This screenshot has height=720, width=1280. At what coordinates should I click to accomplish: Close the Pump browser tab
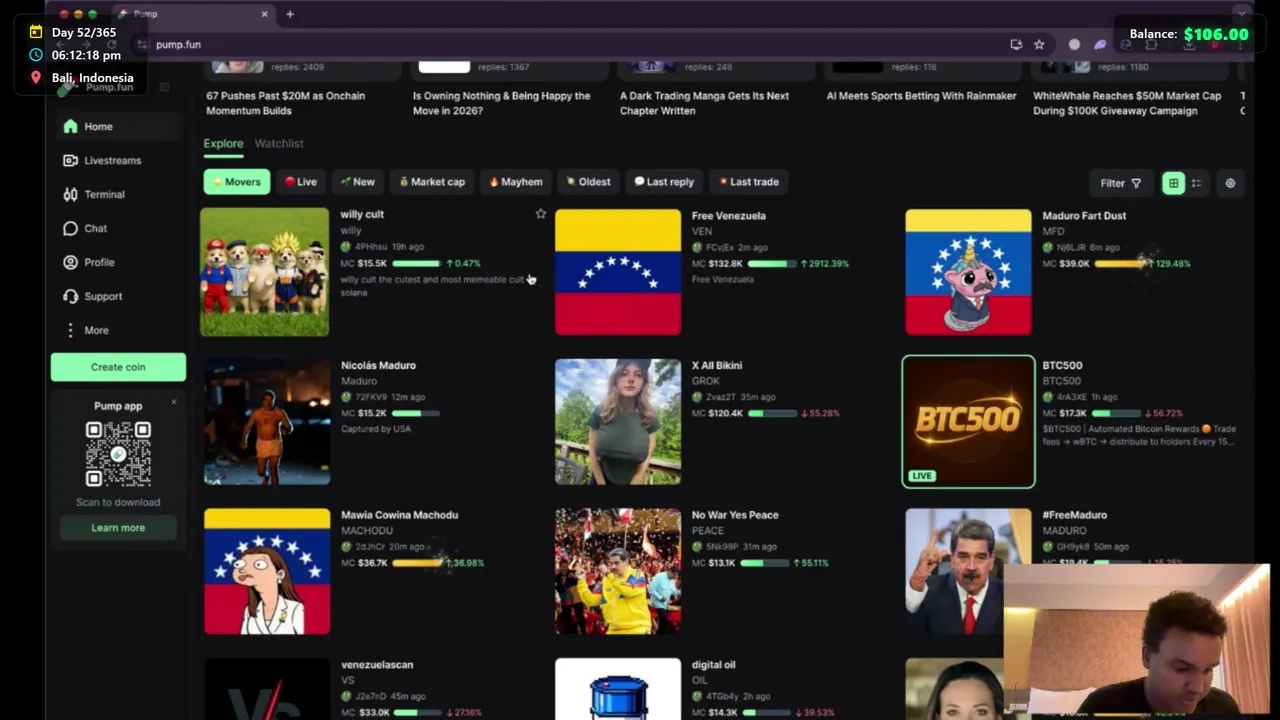tap(265, 14)
